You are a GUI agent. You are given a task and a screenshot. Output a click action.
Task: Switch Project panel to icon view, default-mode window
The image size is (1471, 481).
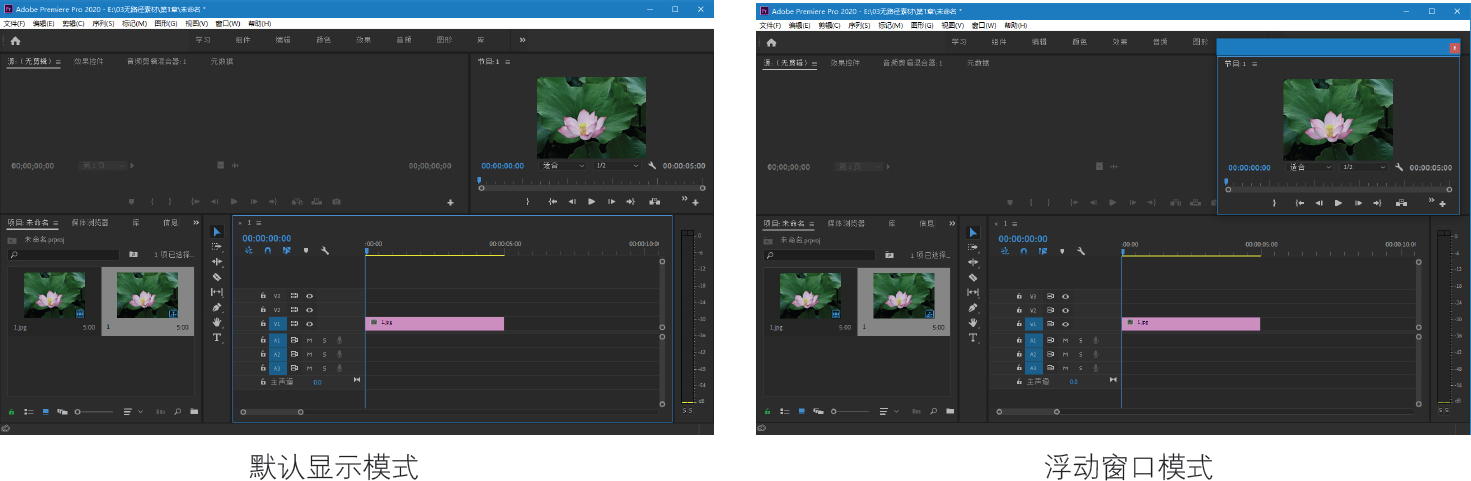click(46, 411)
